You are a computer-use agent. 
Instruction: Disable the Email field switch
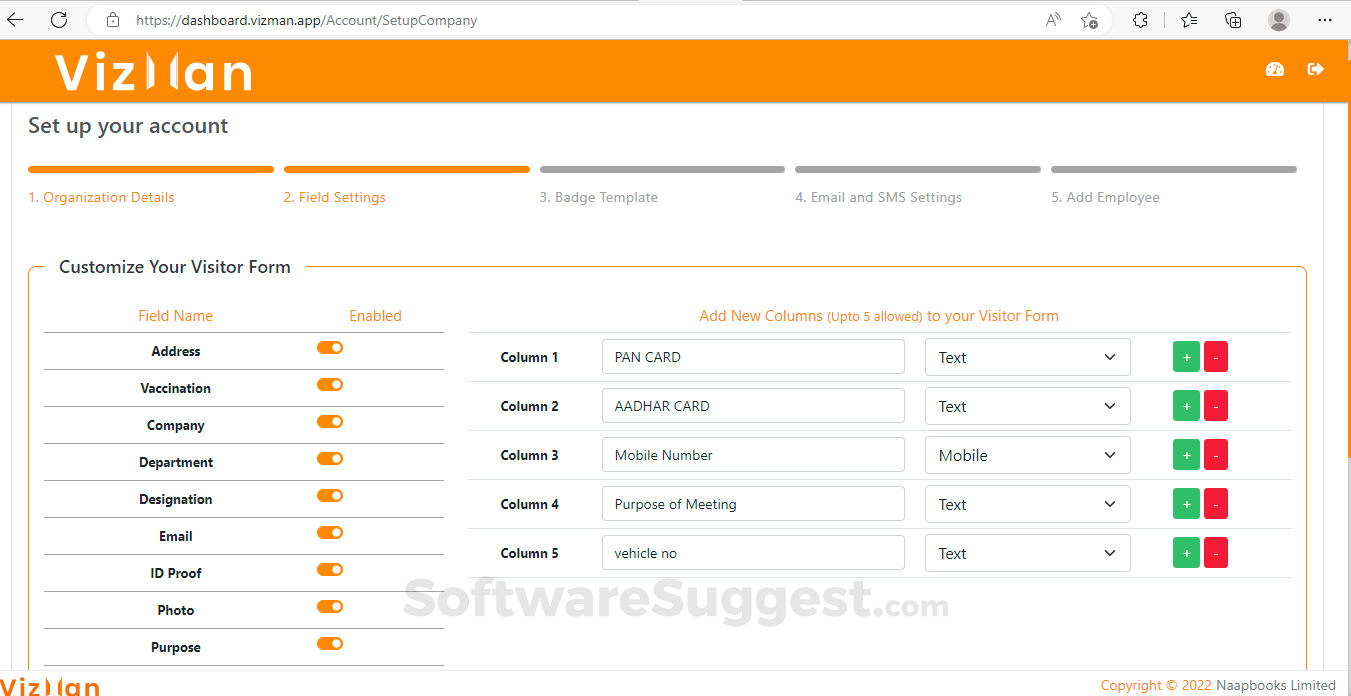click(x=330, y=532)
